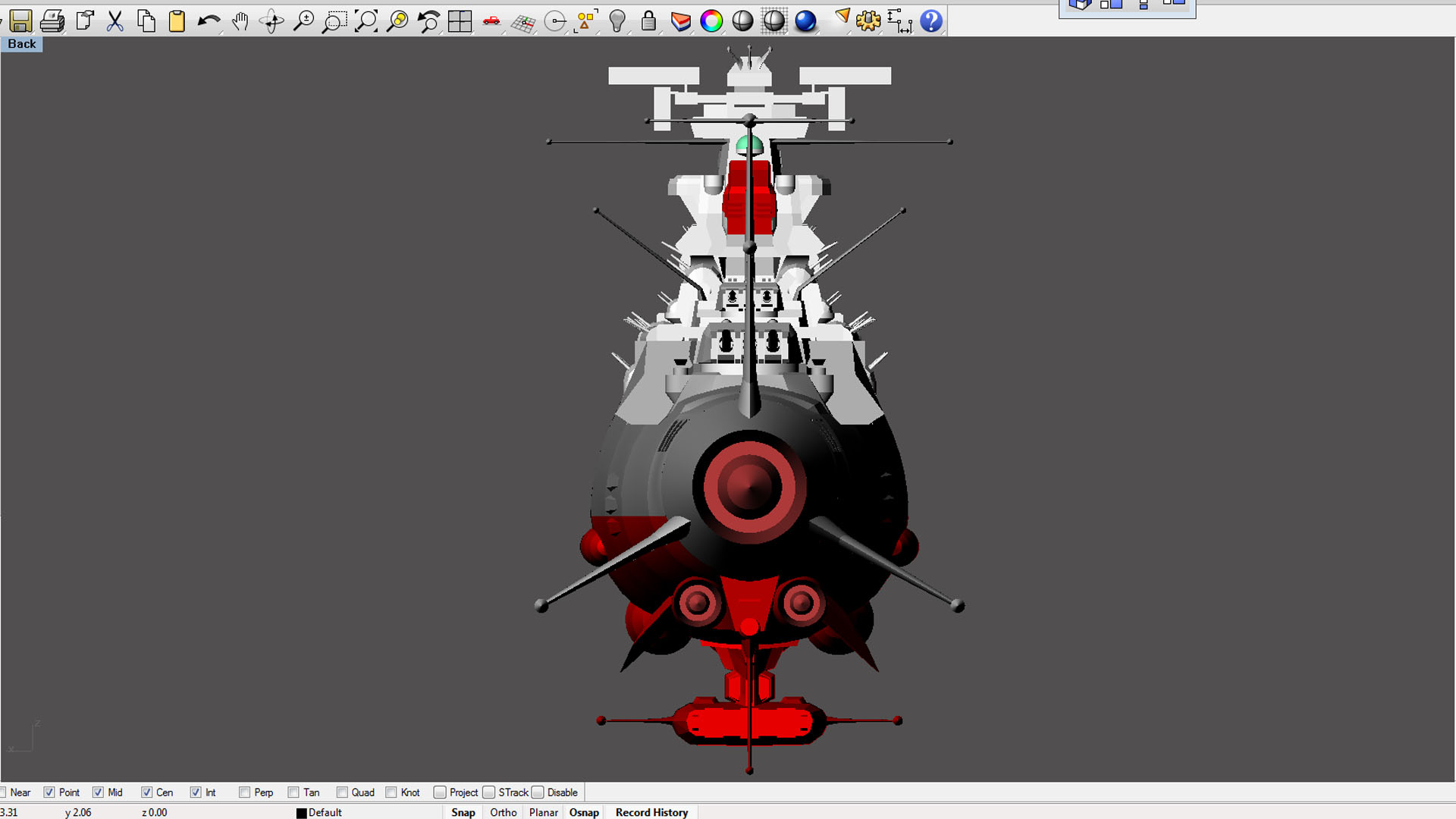Image resolution: width=1456 pixels, height=819 pixels.
Task: Disable the Point object snap
Action: 49,792
